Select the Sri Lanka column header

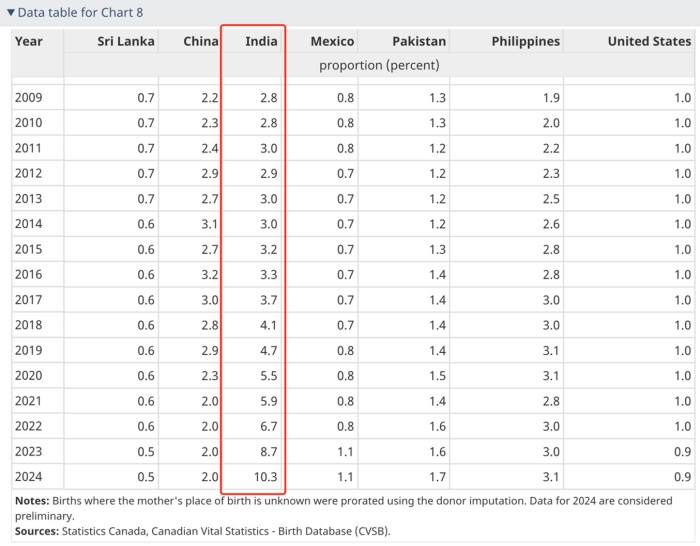pos(126,41)
